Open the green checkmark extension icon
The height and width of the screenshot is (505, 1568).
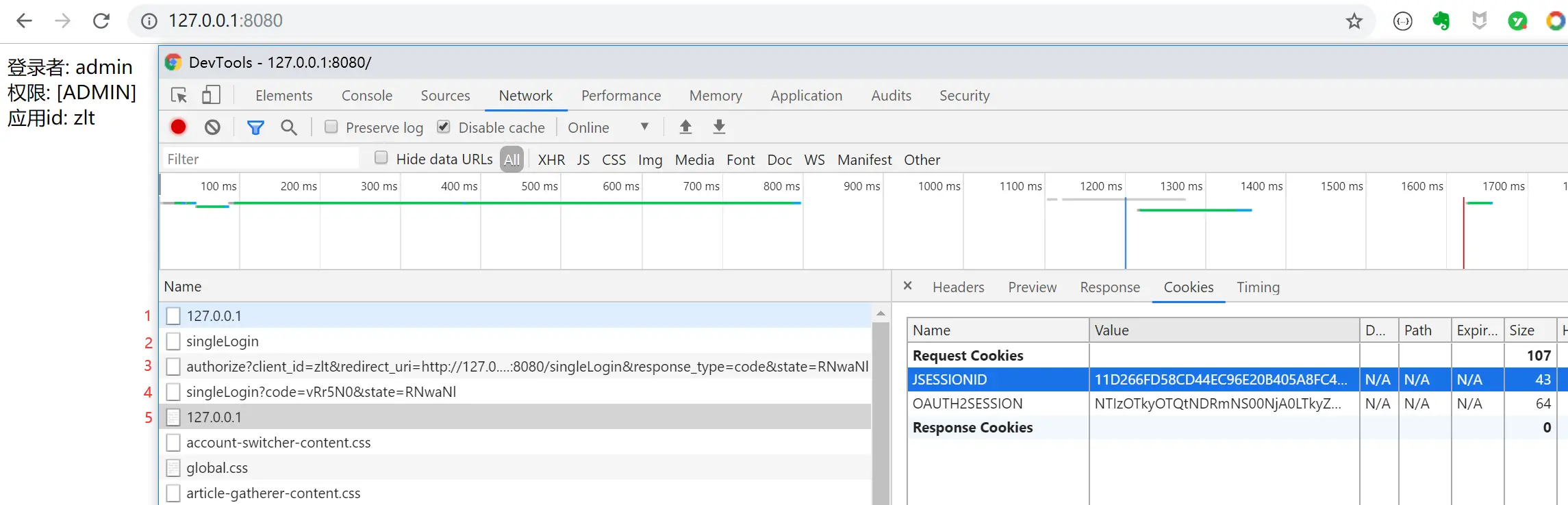[1518, 21]
